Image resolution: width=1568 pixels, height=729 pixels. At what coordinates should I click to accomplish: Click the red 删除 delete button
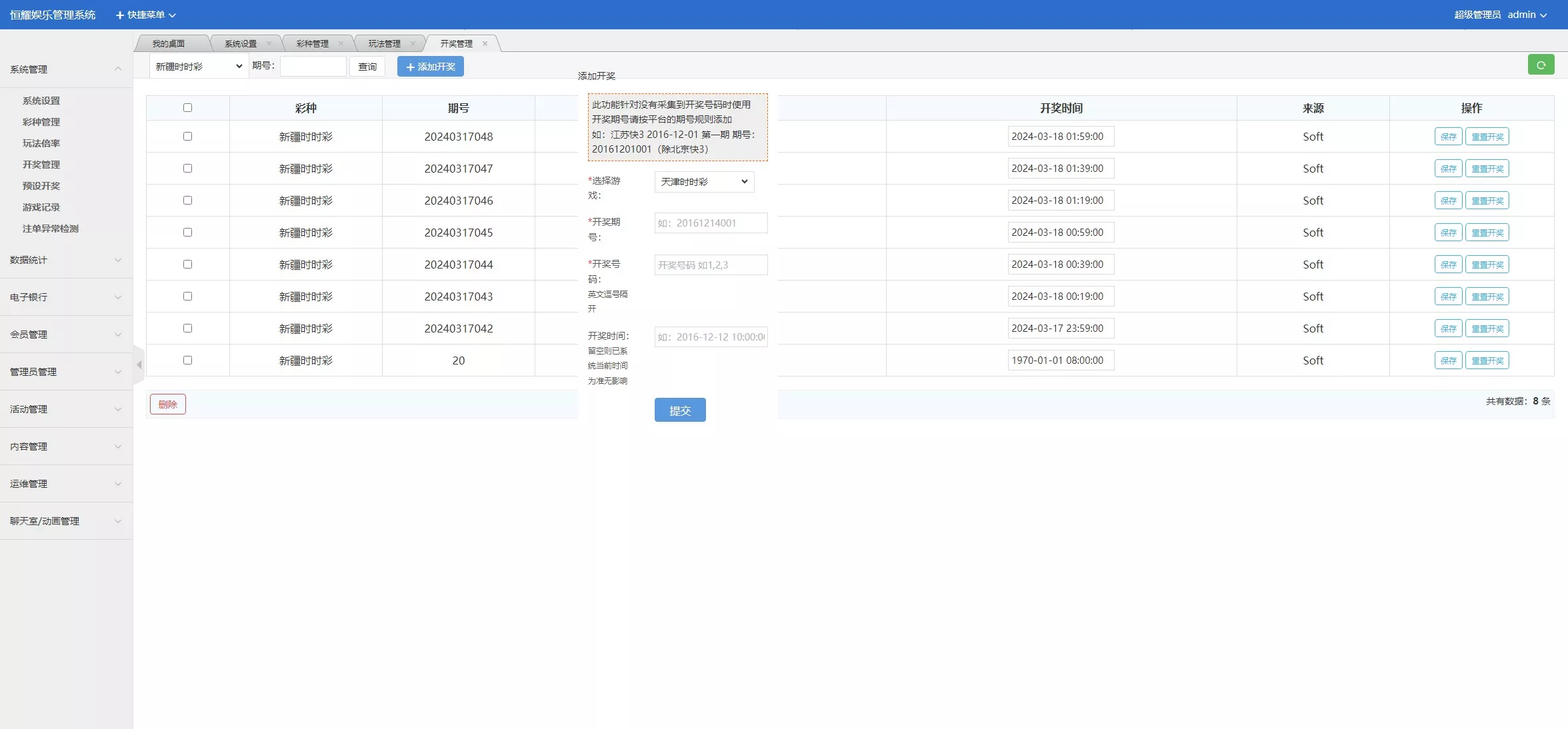[x=167, y=404]
